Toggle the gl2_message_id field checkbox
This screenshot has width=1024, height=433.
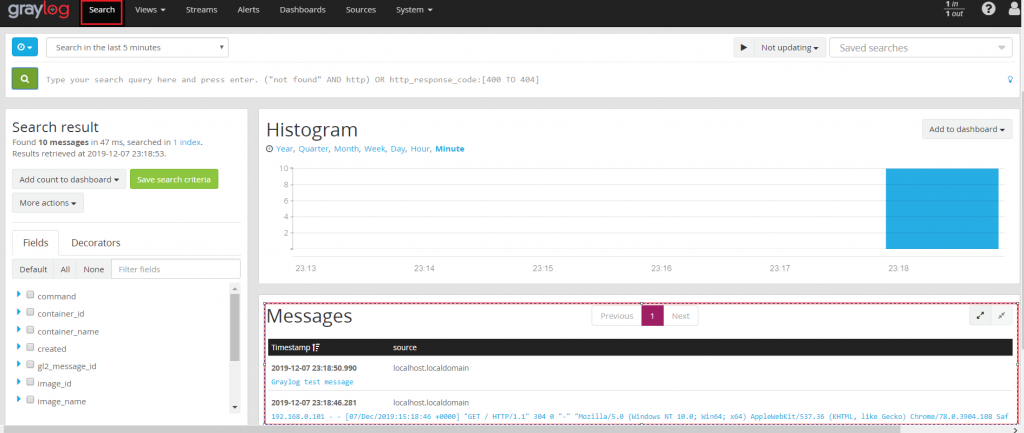30,364
